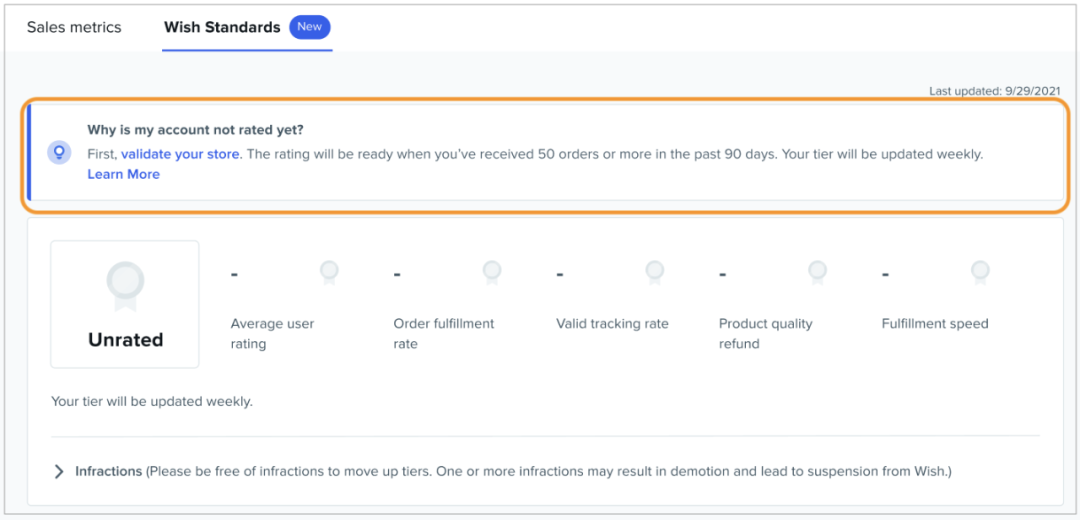1080x520 pixels.
Task: Open the Sales metrics tab
Action: tap(74, 27)
